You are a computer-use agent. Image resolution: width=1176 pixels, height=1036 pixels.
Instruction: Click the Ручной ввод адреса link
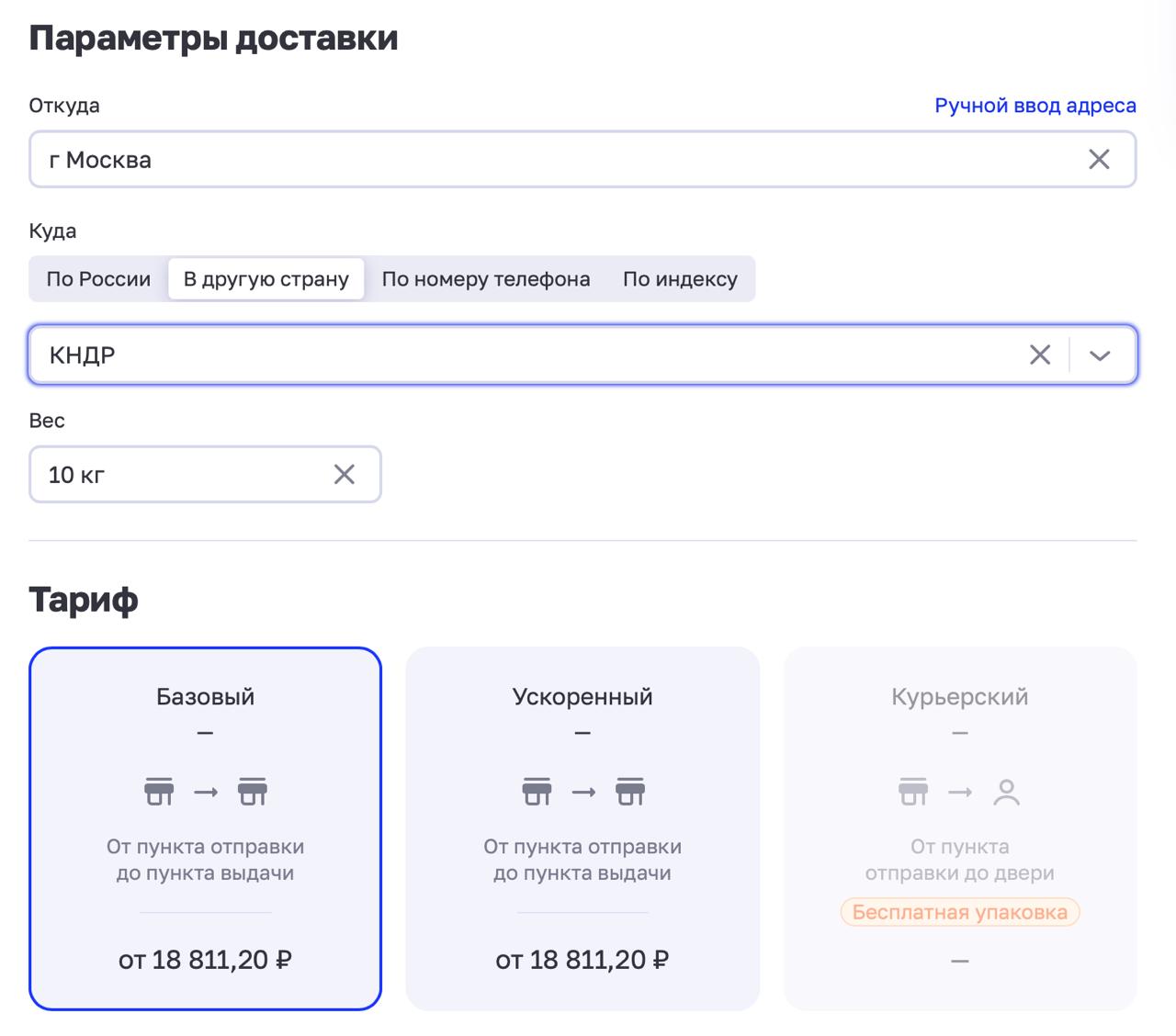pos(1035,106)
